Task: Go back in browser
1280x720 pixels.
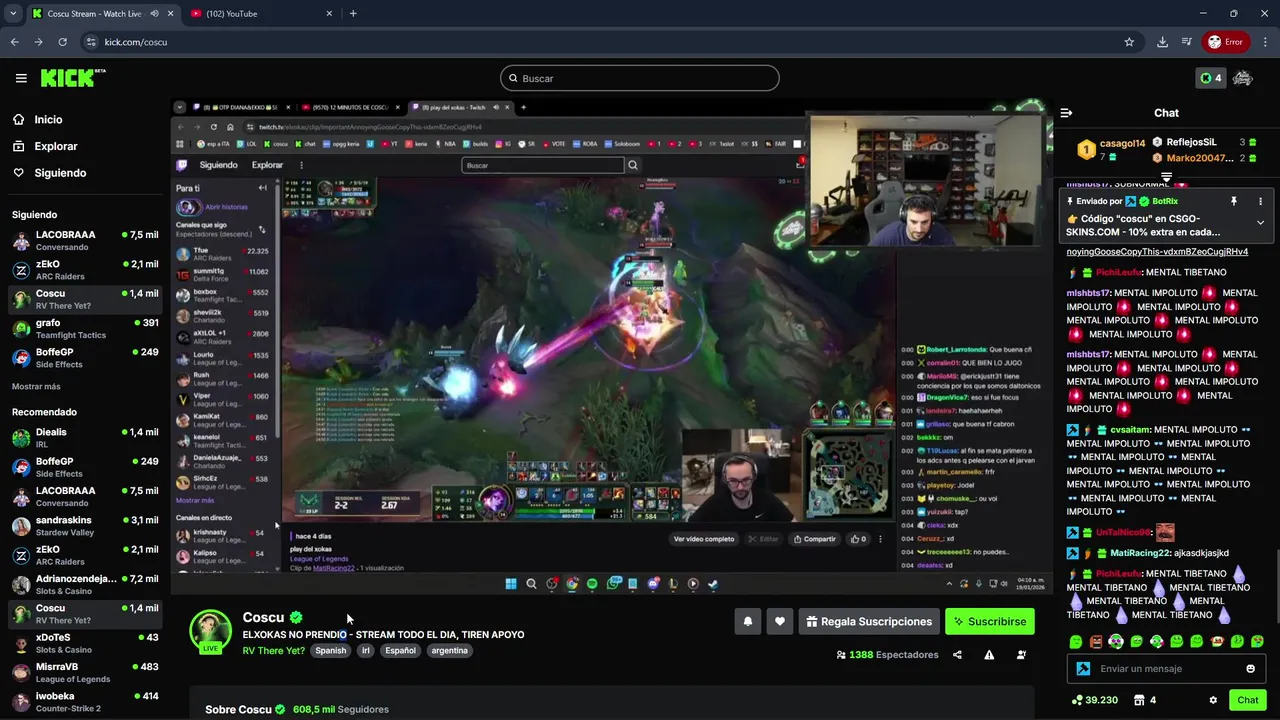Action: pos(14,42)
